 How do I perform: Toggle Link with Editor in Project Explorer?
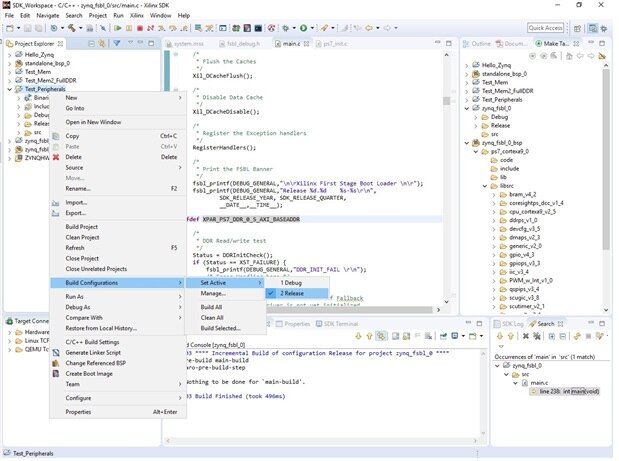pyautogui.click(x=101, y=43)
